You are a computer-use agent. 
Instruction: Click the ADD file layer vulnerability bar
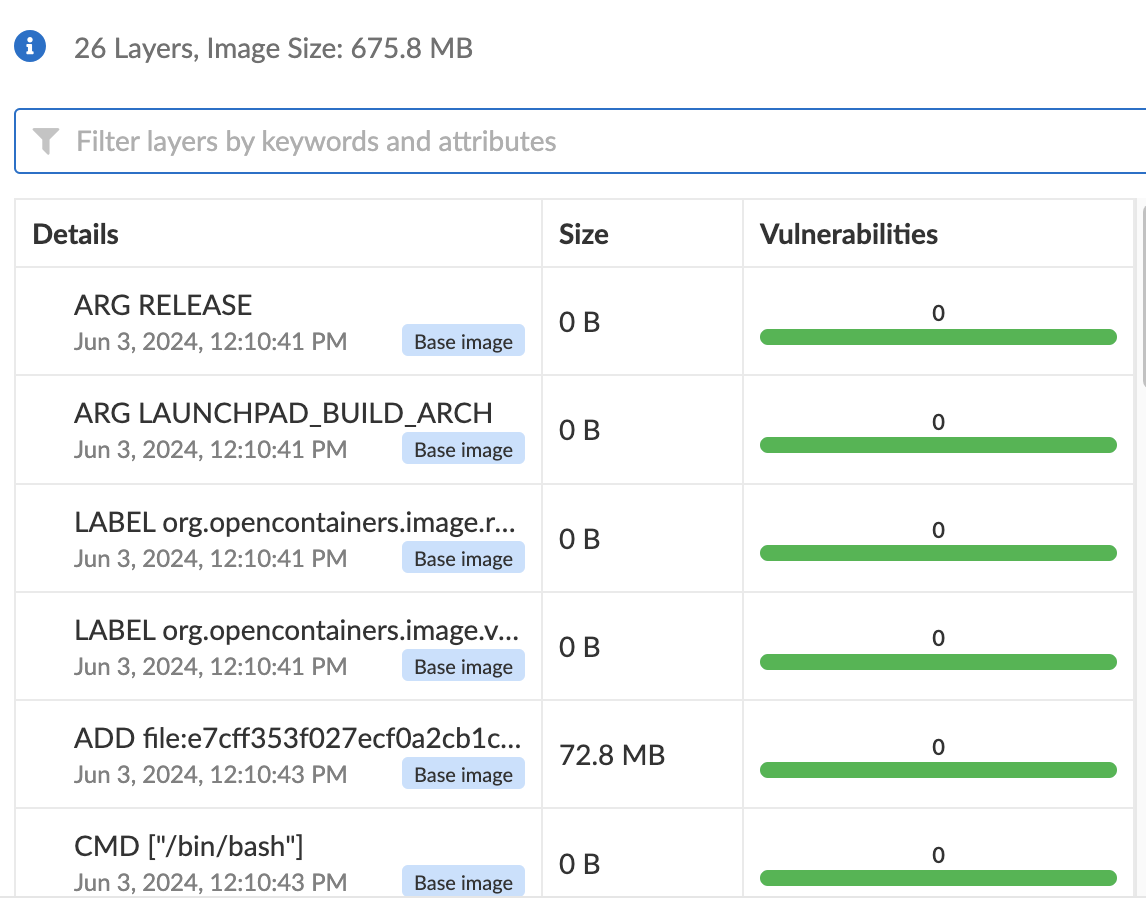938,770
